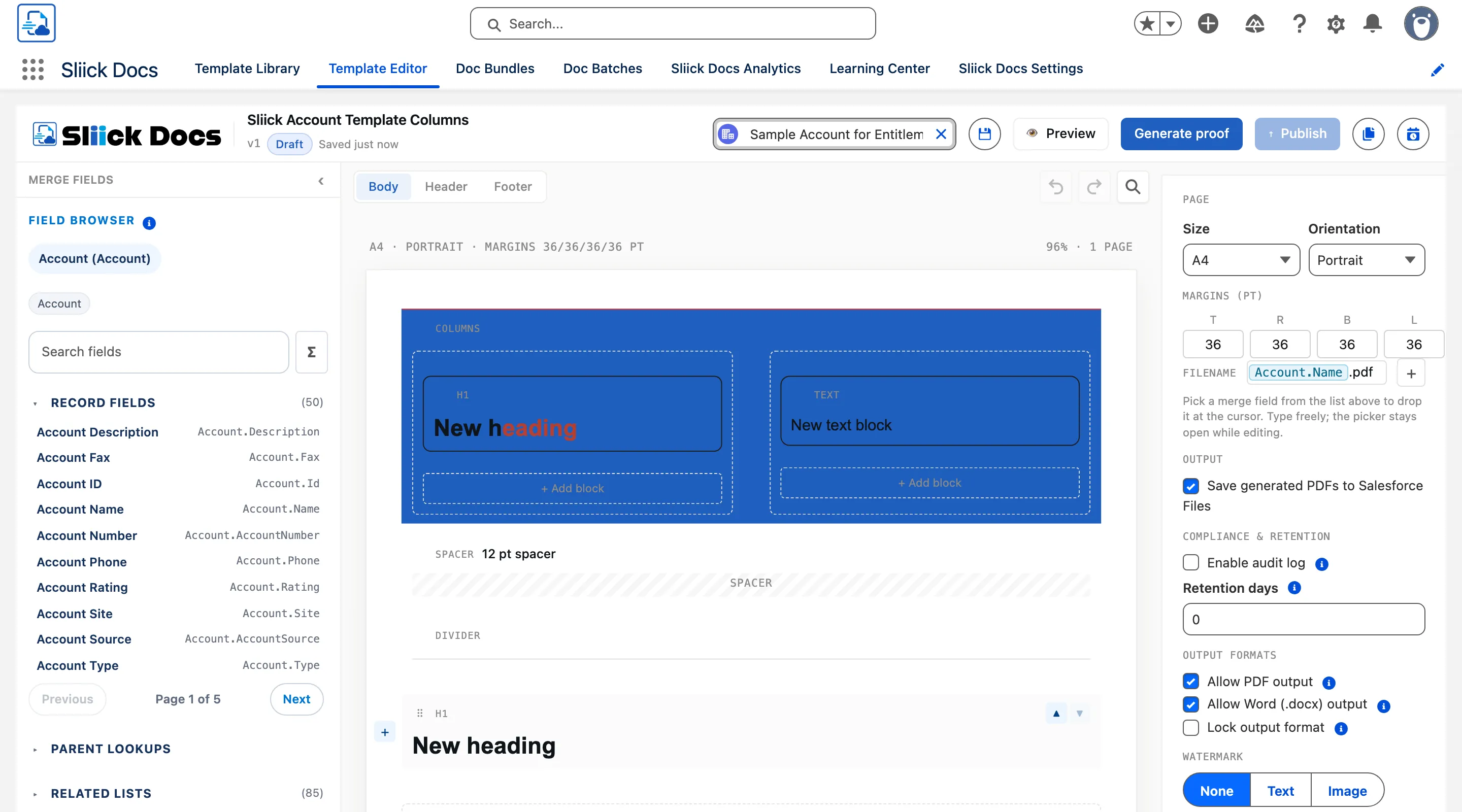
Task: Collapse the Merge Fields panel
Action: click(x=321, y=181)
